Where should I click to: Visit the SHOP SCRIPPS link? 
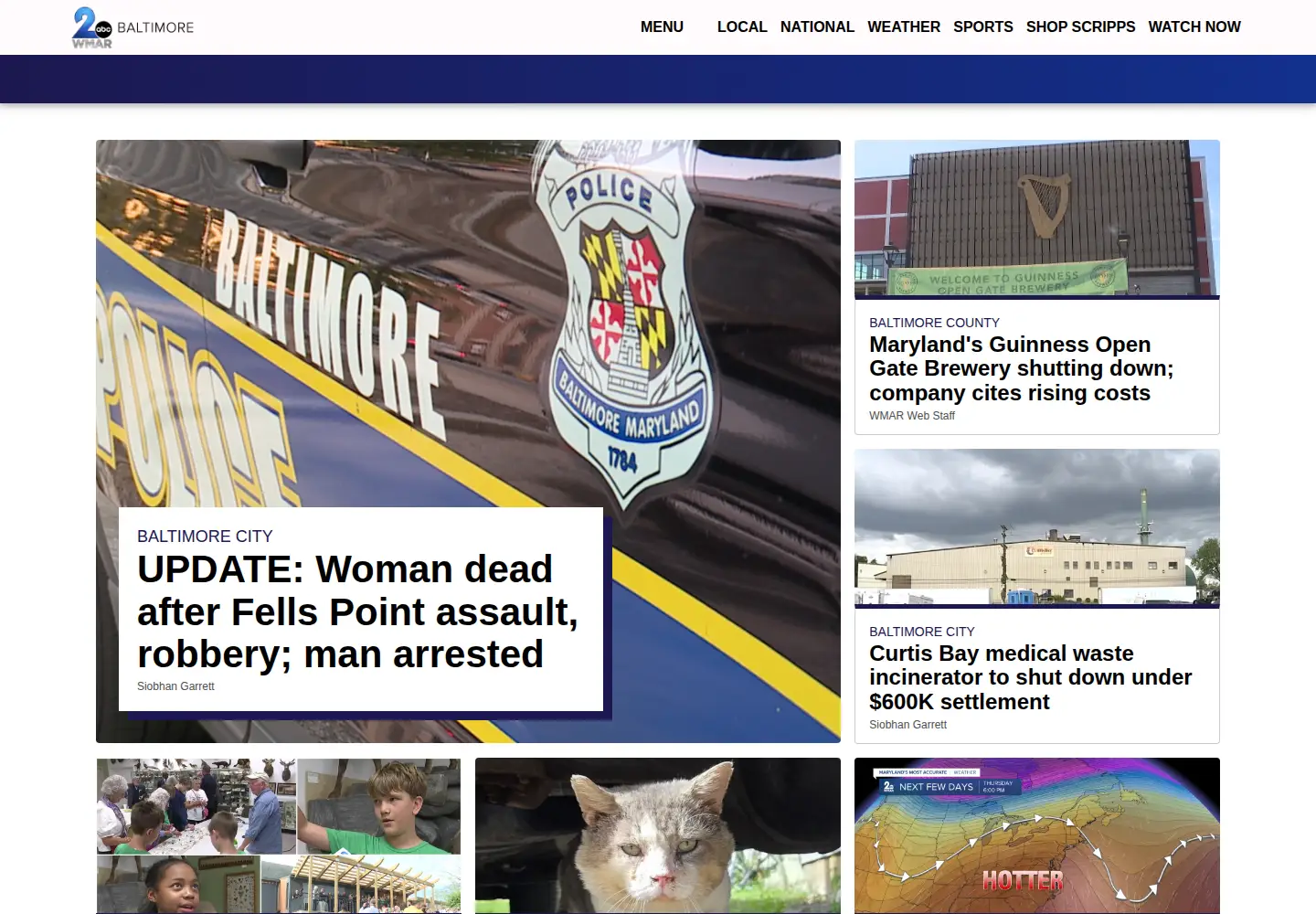(1080, 27)
